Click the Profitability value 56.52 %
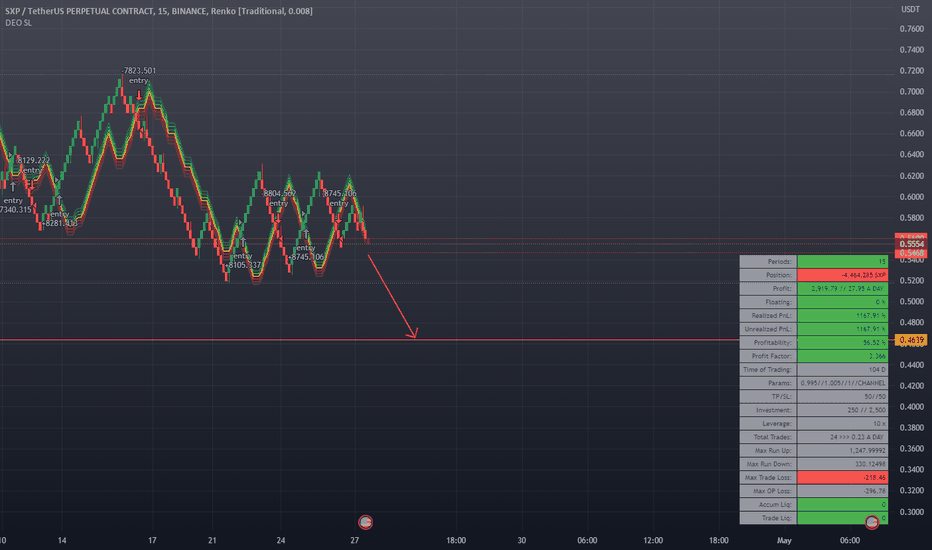 pyautogui.click(x=843, y=342)
